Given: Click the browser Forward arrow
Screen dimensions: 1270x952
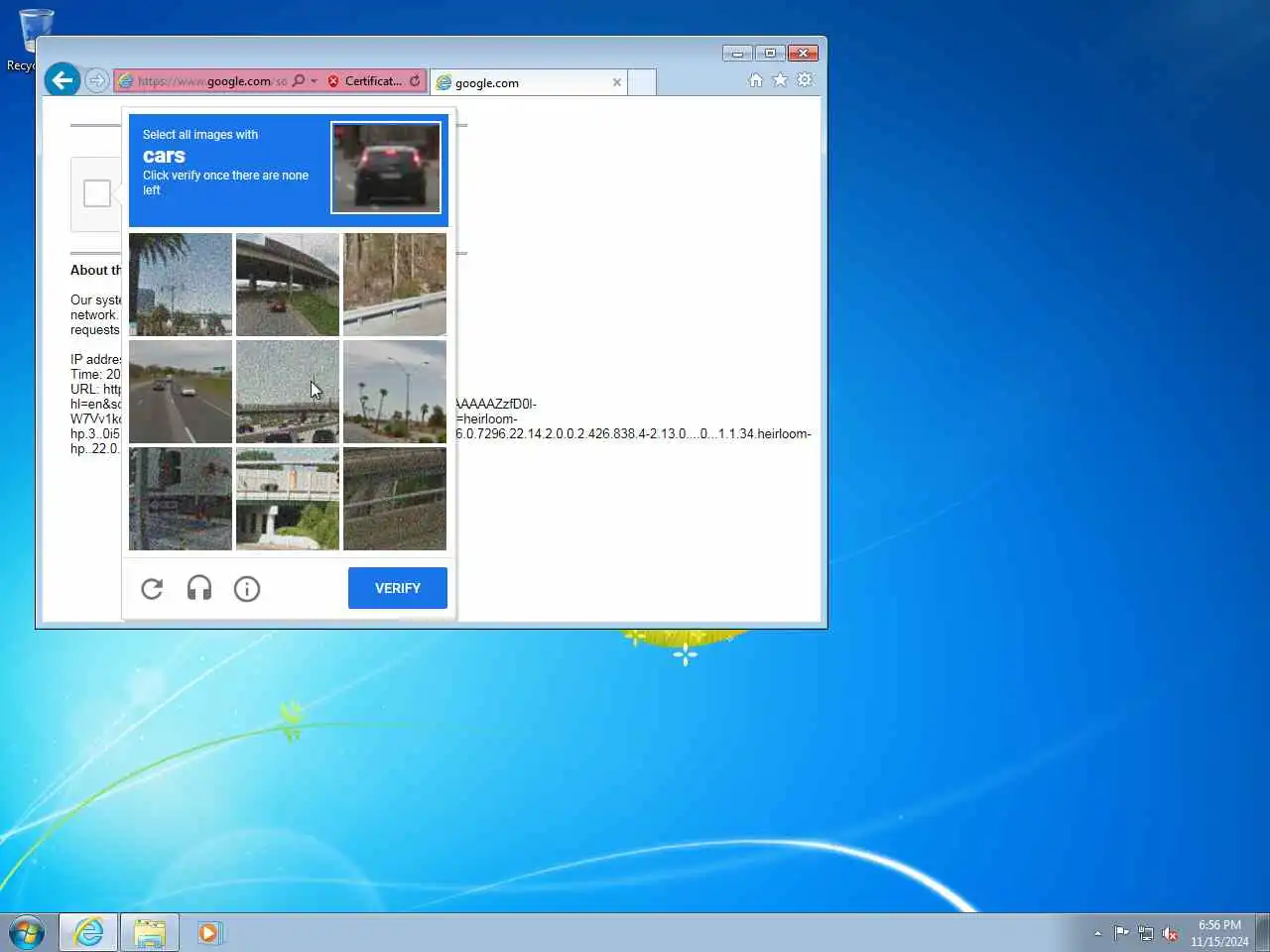Looking at the screenshot, I should click(96, 80).
